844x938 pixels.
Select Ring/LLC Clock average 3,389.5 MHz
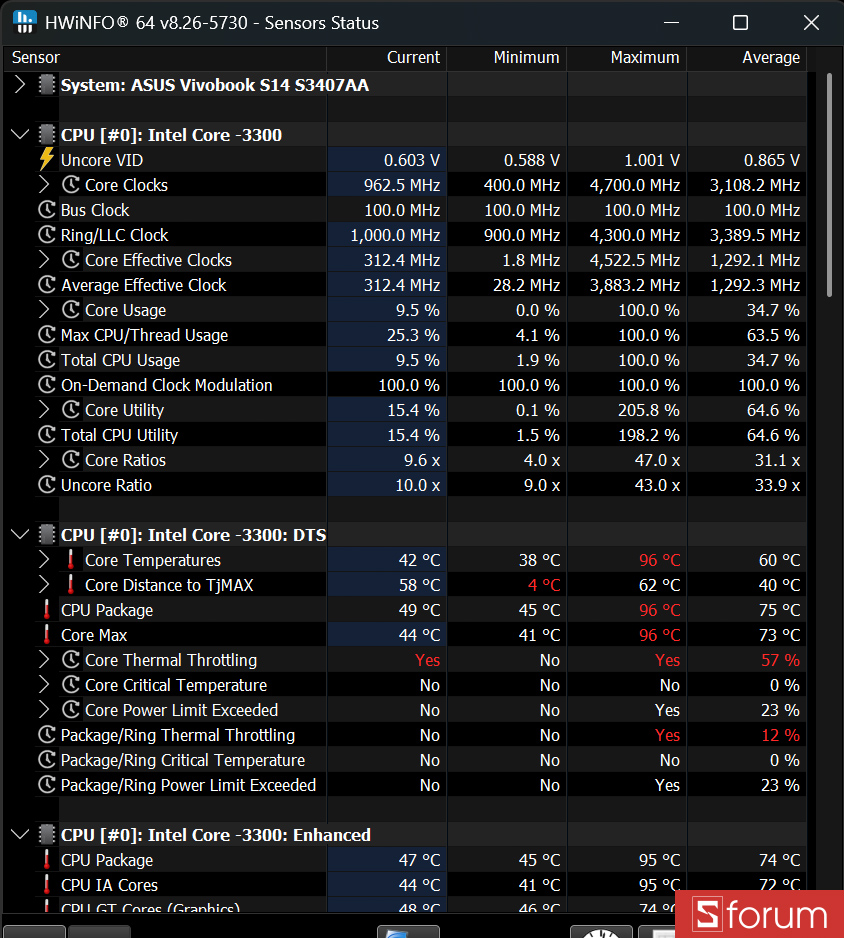click(755, 236)
